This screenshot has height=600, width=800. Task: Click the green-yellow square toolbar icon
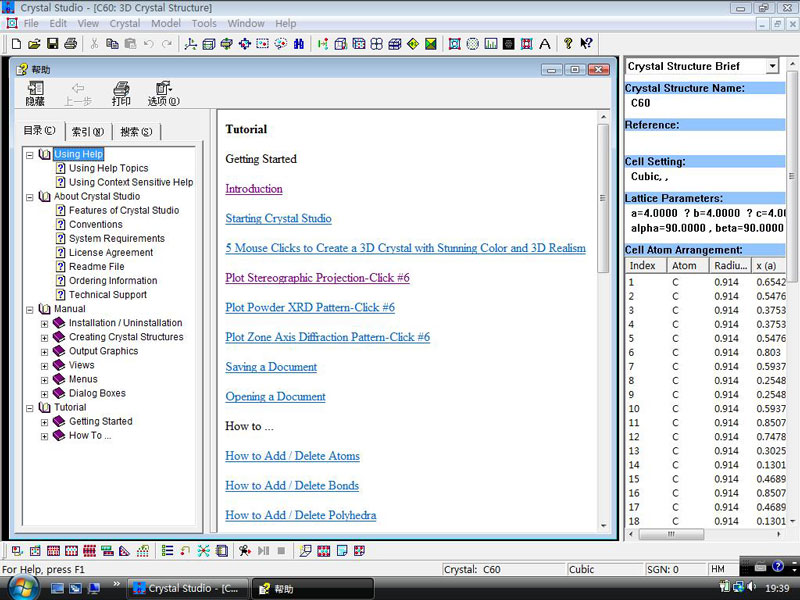coord(431,44)
